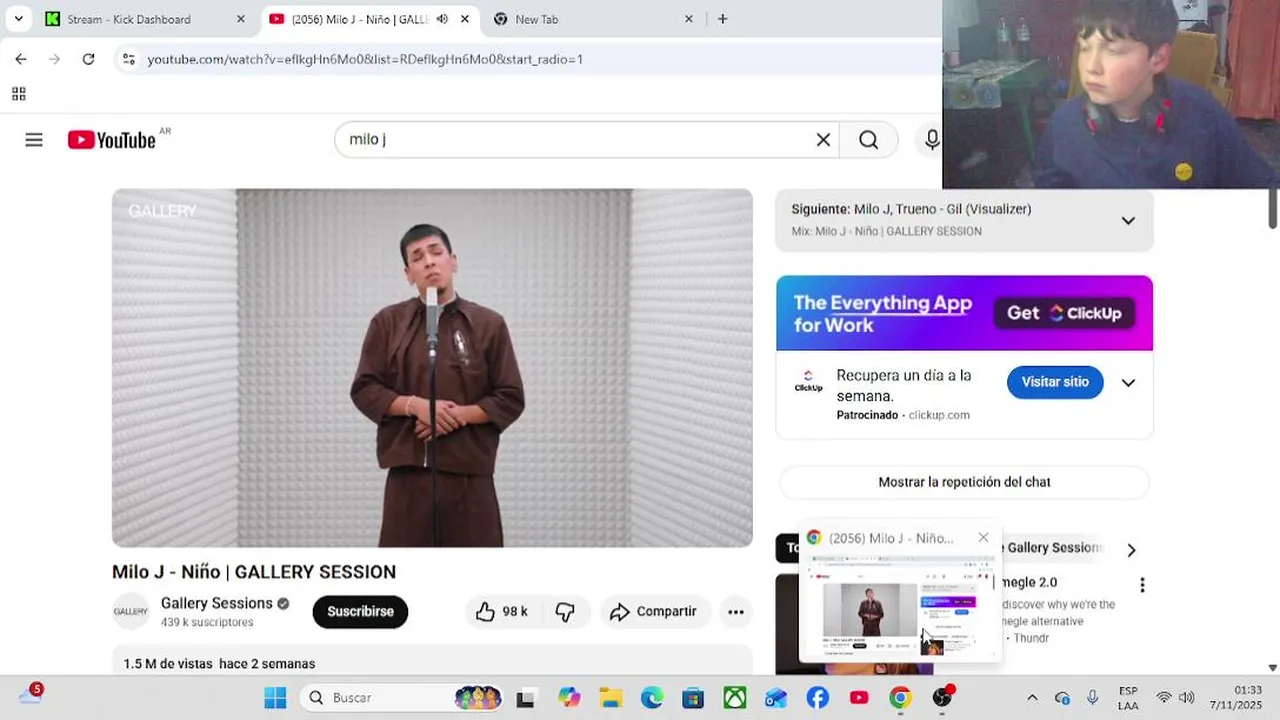Open the volume control in the tray
The height and width of the screenshot is (720, 1280).
pyautogui.click(x=1187, y=698)
